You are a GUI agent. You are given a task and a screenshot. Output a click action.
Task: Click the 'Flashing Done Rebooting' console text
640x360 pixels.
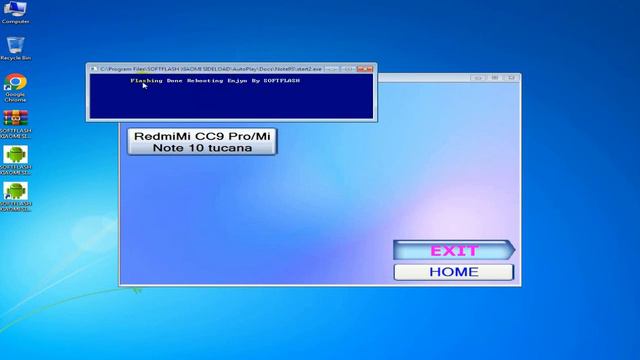pos(177,81)
